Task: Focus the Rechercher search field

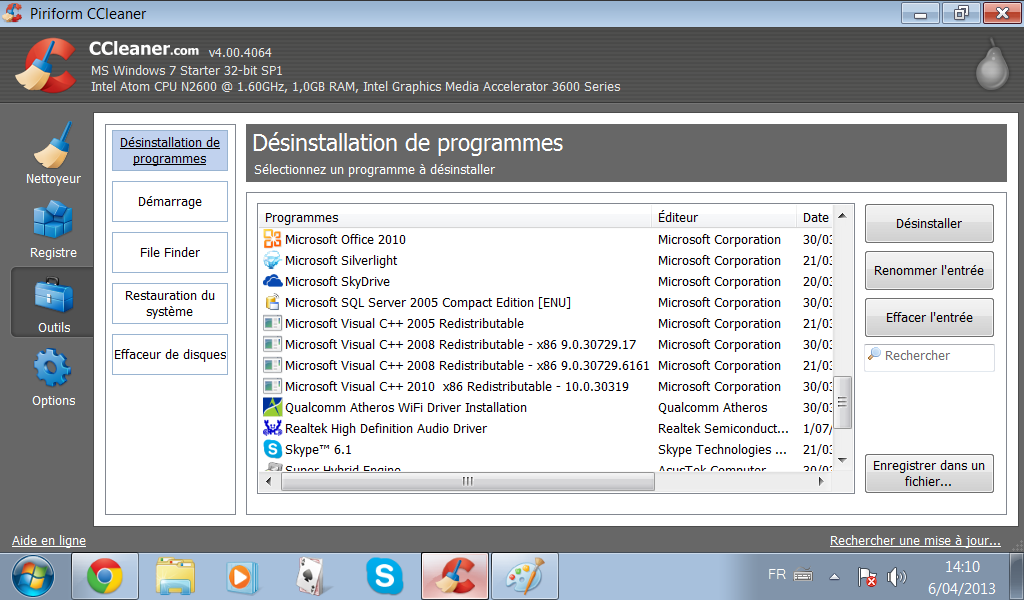Action: click(929, 358)
